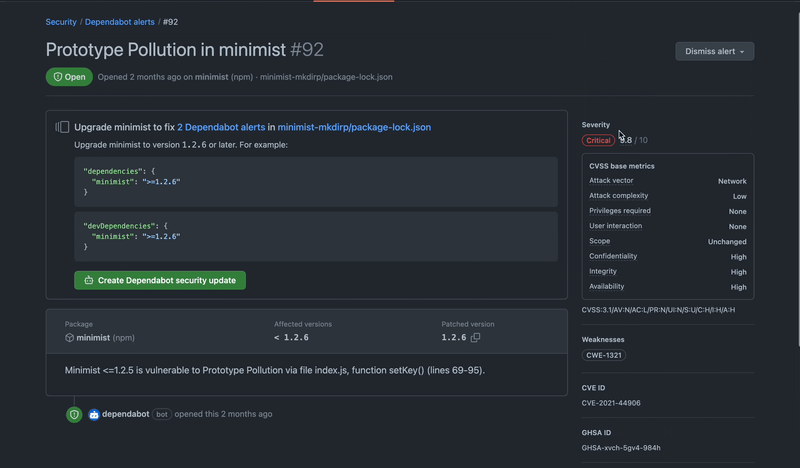
Task: Click the green Open status badge
Action: pos(69,77)
